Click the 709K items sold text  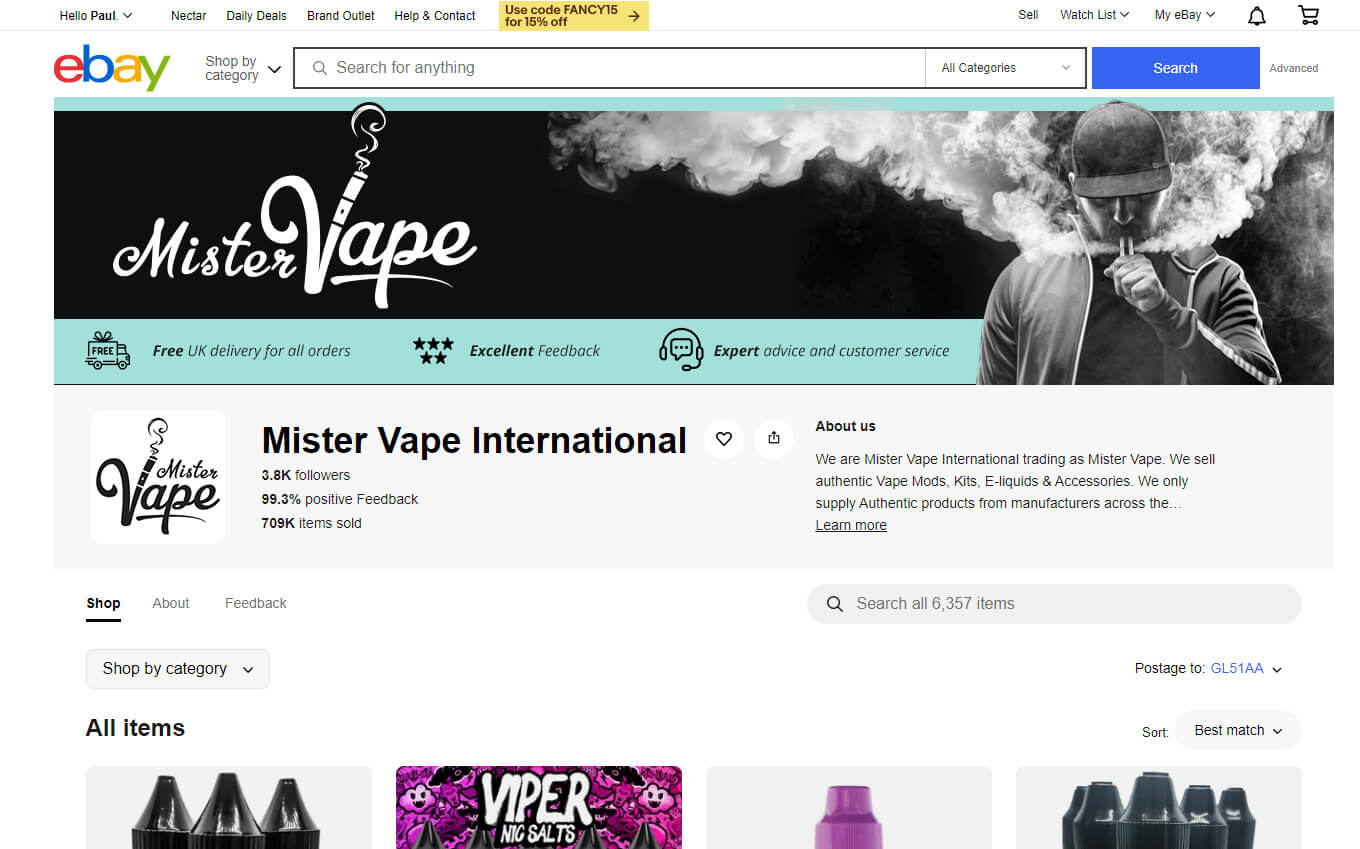[x=311, y=523]
